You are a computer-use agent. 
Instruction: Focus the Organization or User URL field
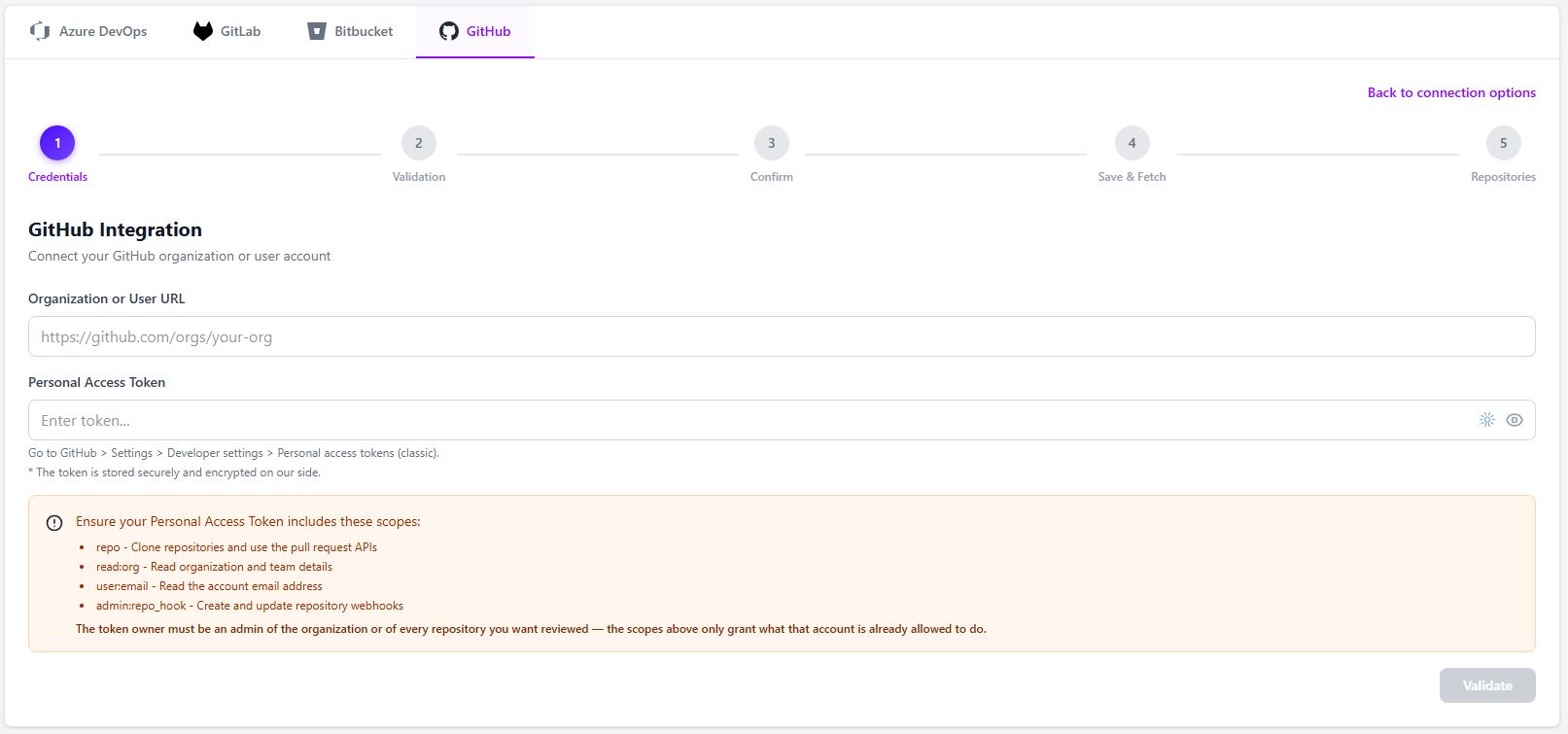[782, 336]
